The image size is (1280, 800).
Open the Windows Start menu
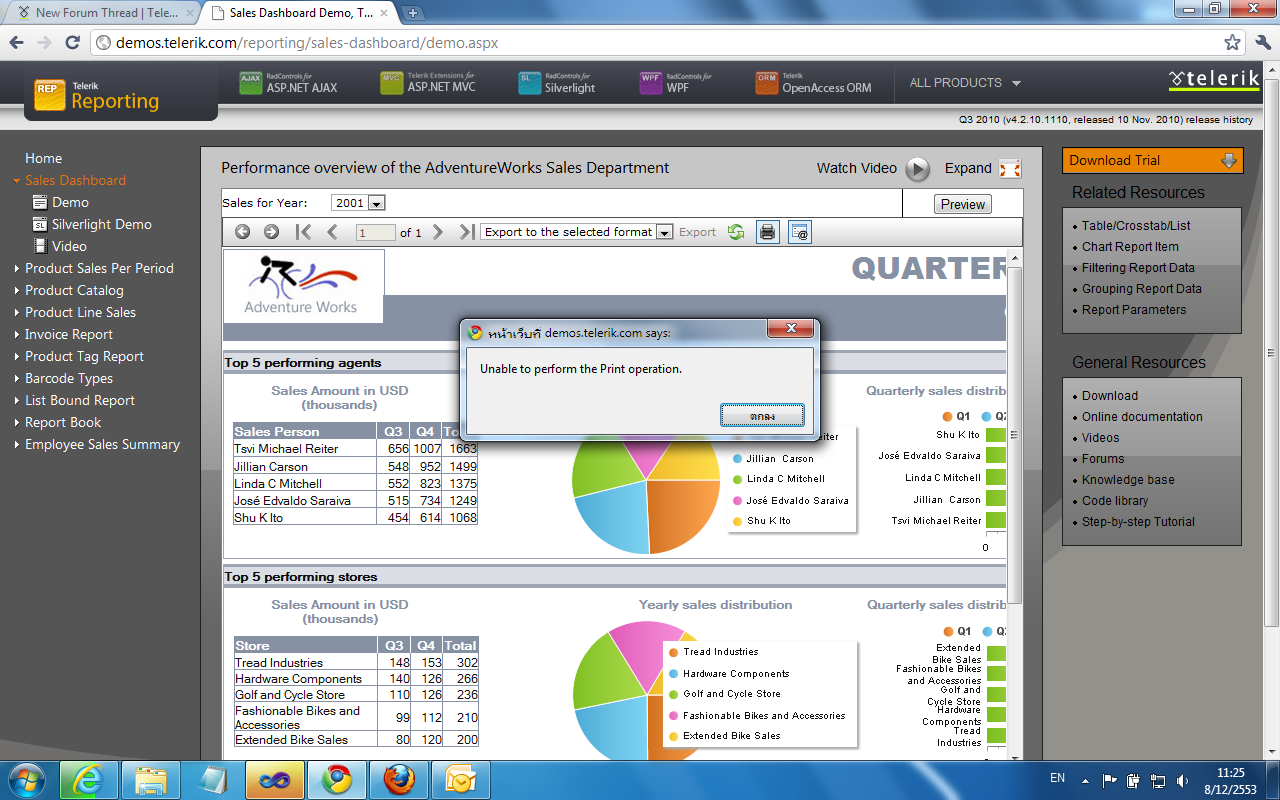[x=26, y=778]
